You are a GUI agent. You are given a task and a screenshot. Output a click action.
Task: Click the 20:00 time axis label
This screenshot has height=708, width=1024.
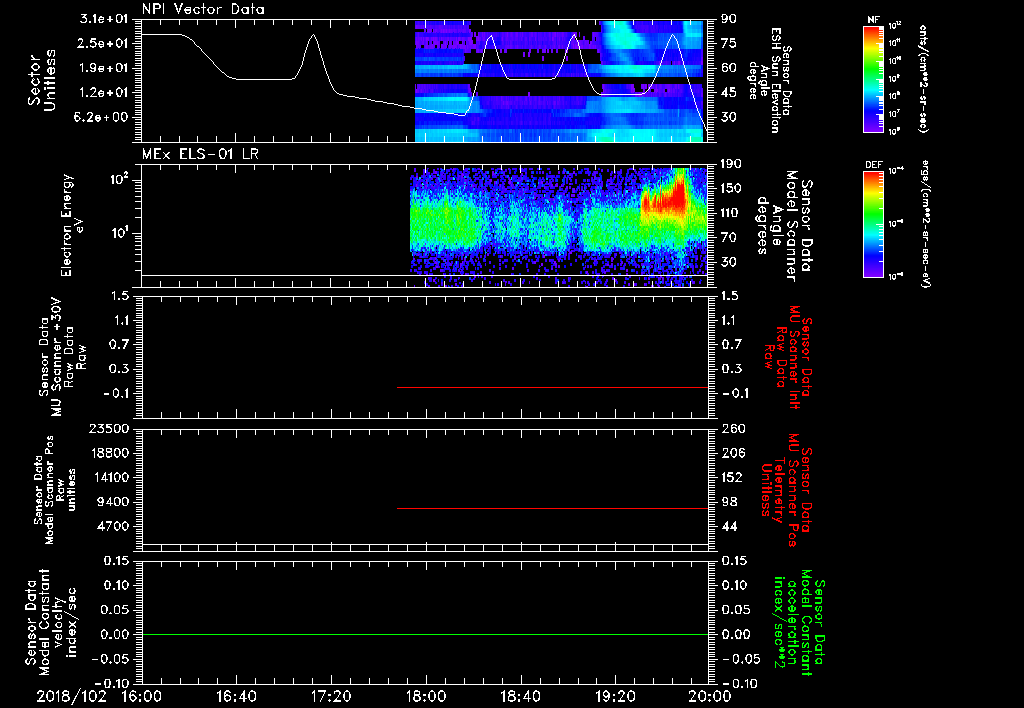[x=710, y=696]
